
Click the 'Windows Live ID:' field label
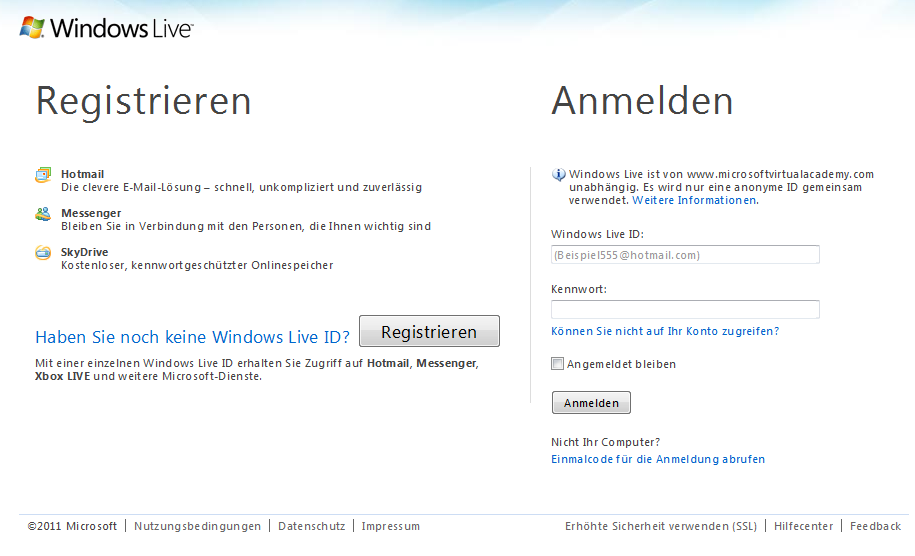coord(597,234)
